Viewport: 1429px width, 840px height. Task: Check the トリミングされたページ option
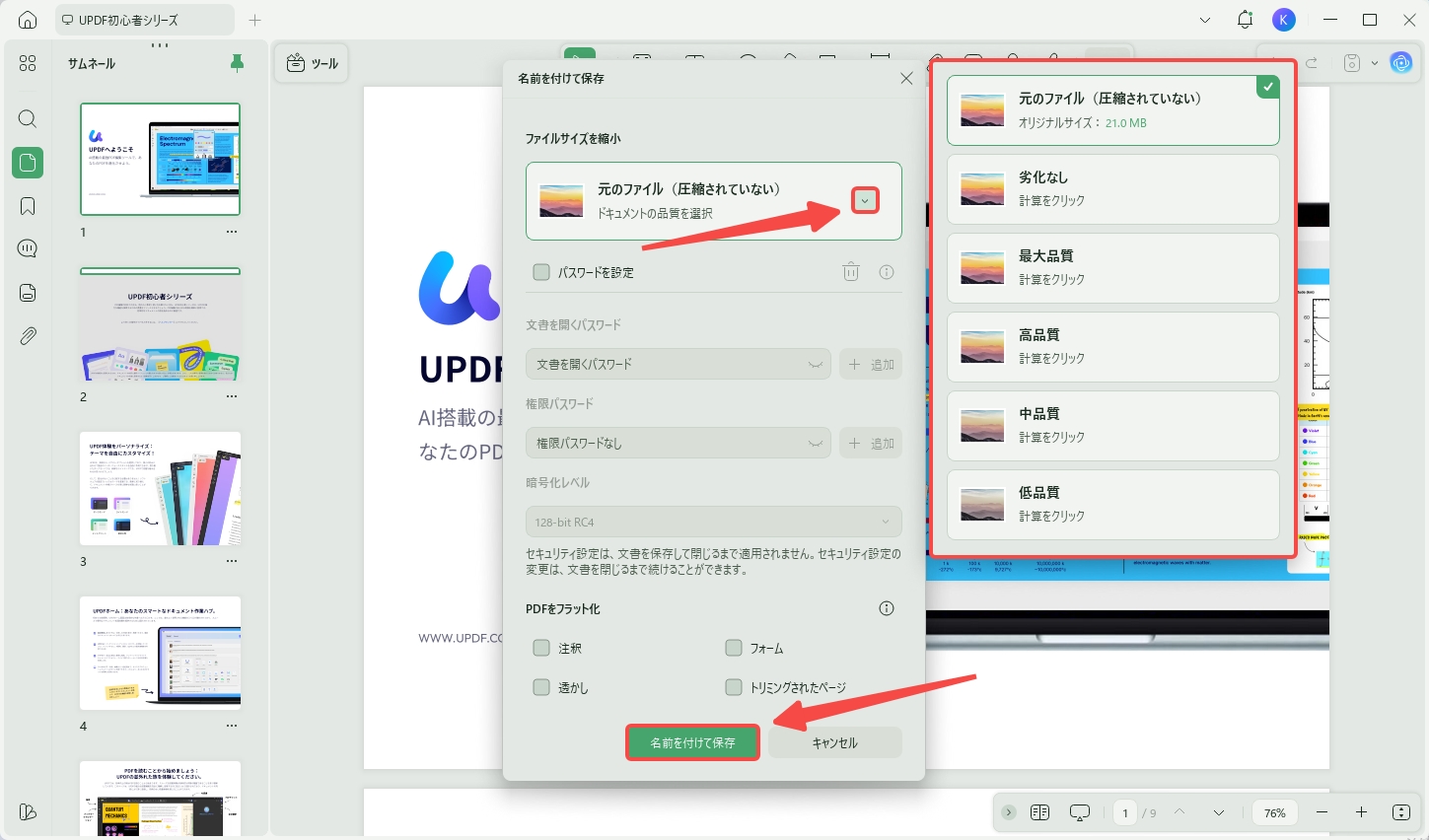click(x=734, y=687)
